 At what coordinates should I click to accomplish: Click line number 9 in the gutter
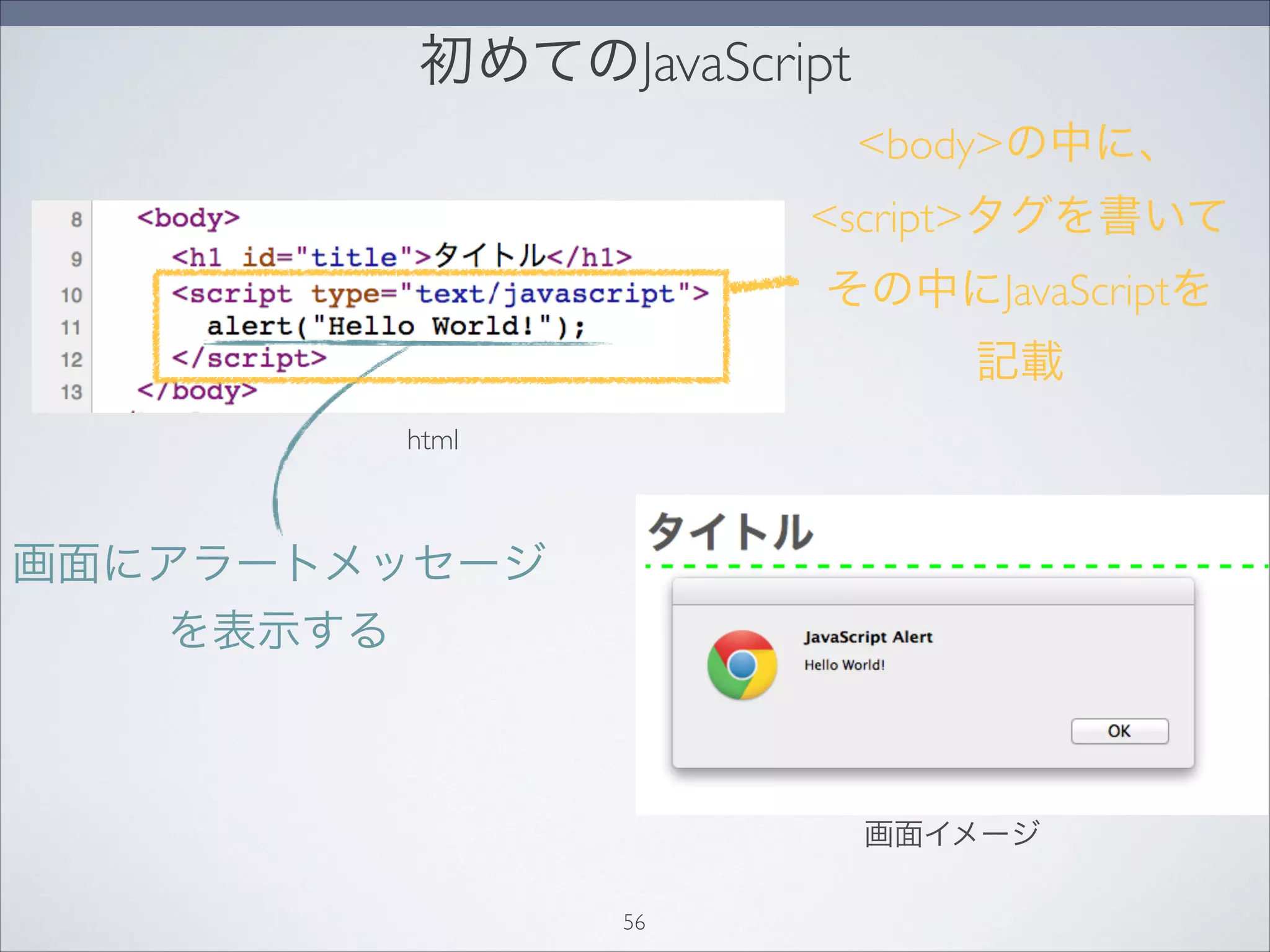(x=76, y=259)
